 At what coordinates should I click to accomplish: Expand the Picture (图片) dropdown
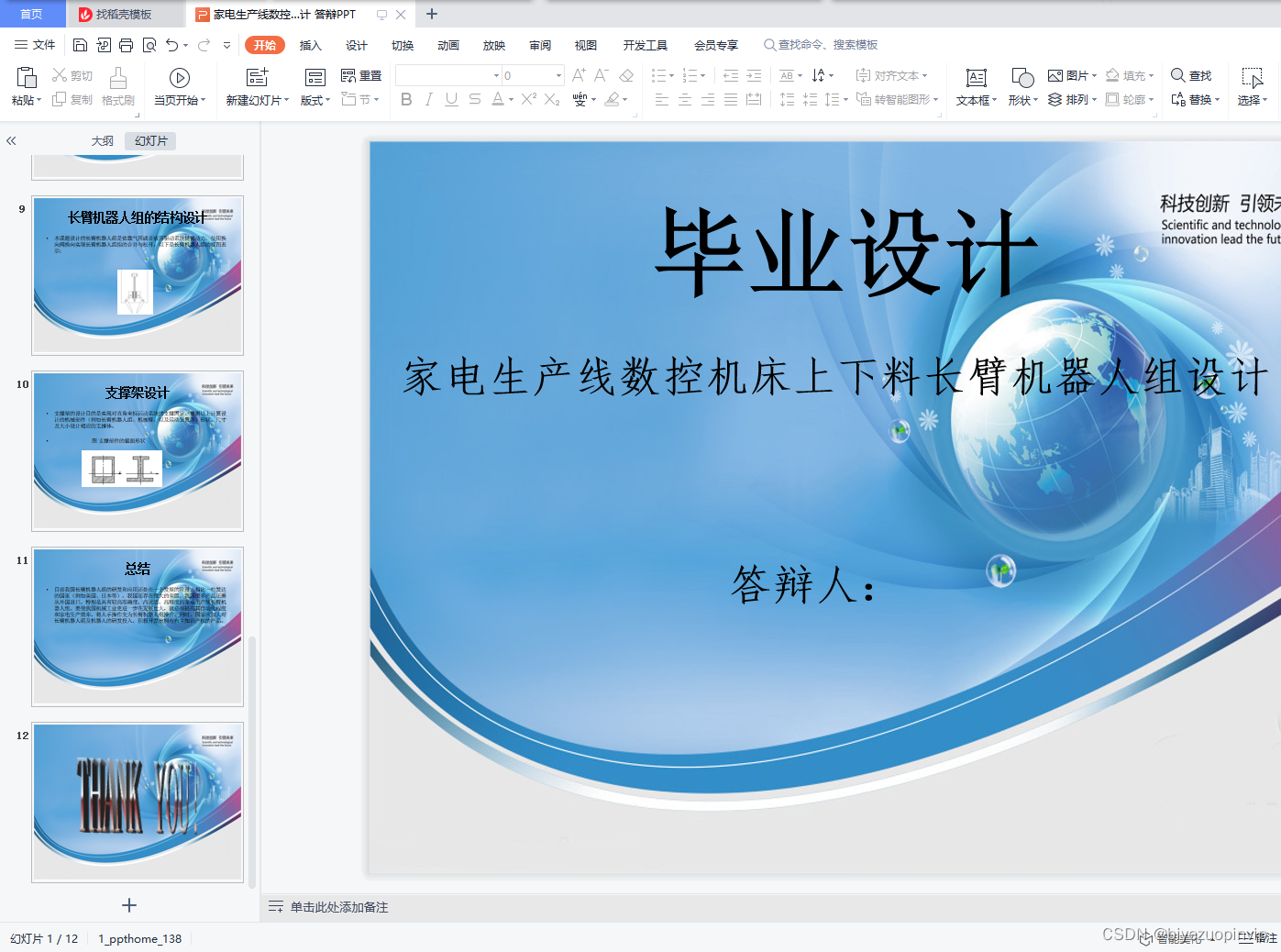(1094, 75)
